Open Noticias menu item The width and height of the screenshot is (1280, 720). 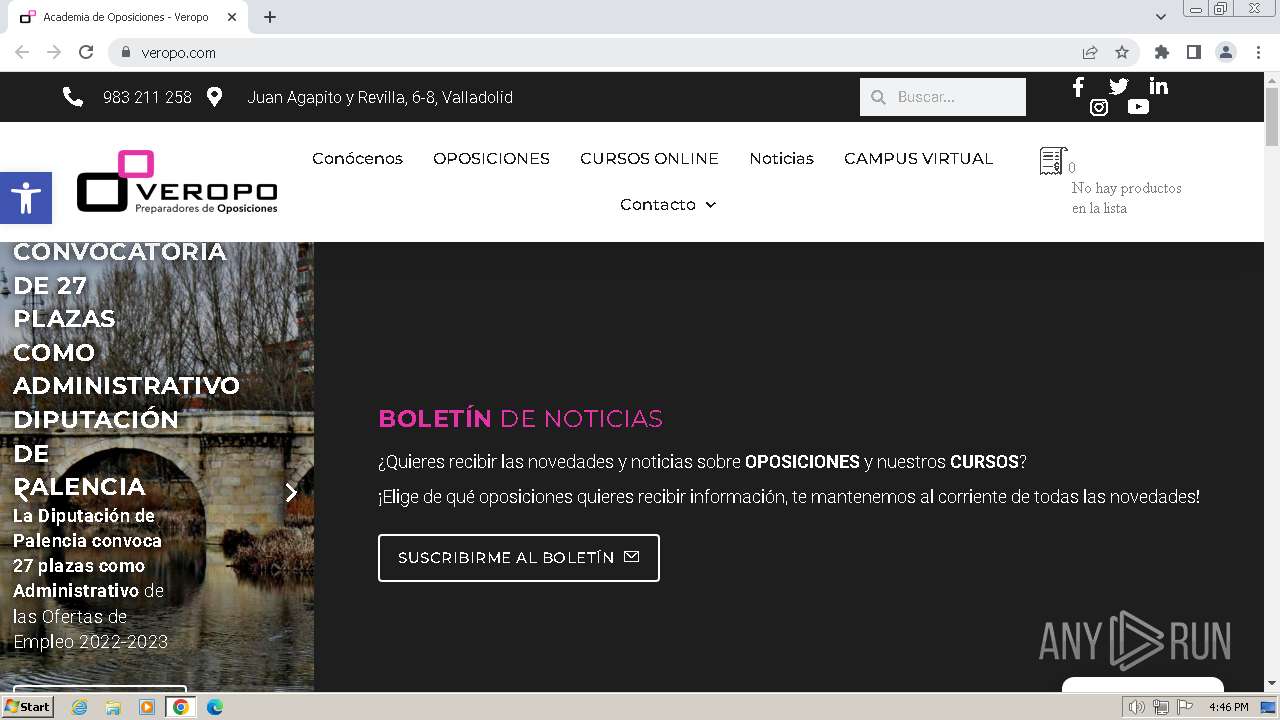781,158
